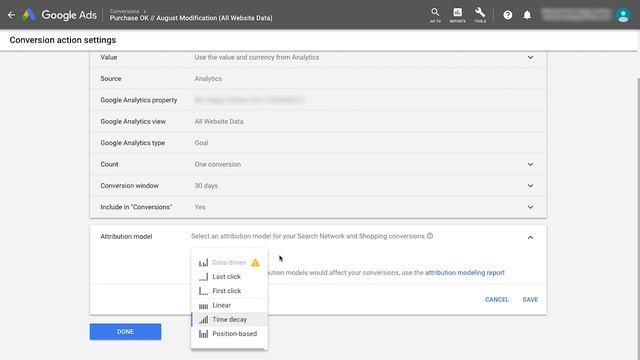
Task: Click the 'One conversion' value
Action: (218, 164)
